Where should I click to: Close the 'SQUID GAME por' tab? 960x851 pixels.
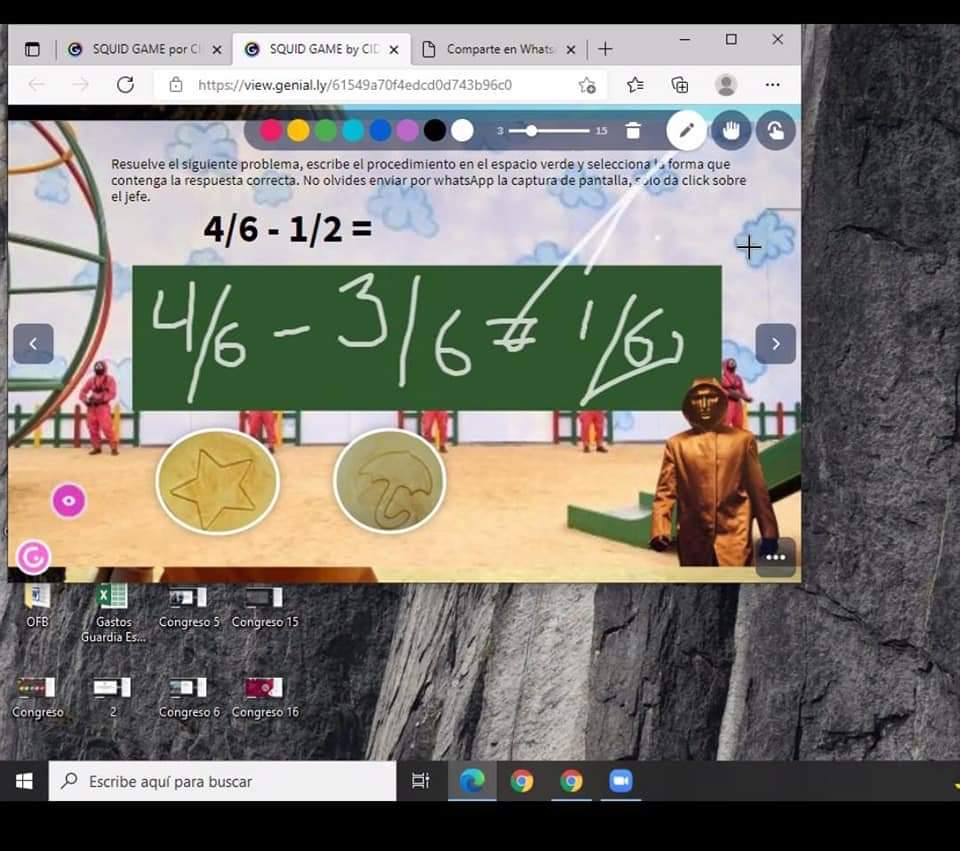click(217, 50)
